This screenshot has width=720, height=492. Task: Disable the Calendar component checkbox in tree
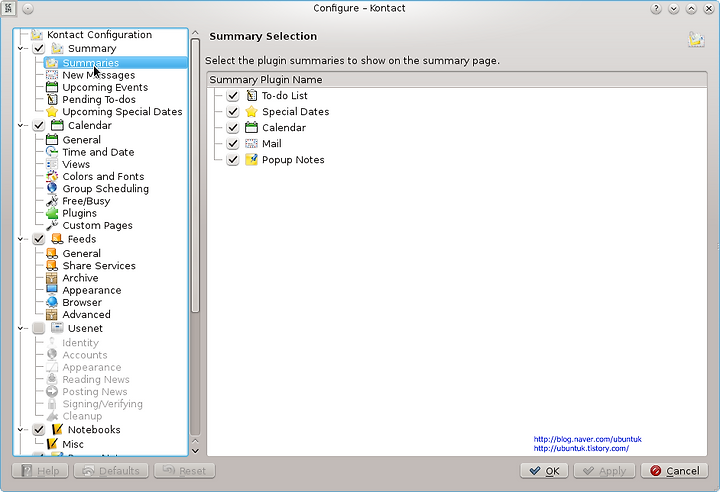tap(39, 125)
